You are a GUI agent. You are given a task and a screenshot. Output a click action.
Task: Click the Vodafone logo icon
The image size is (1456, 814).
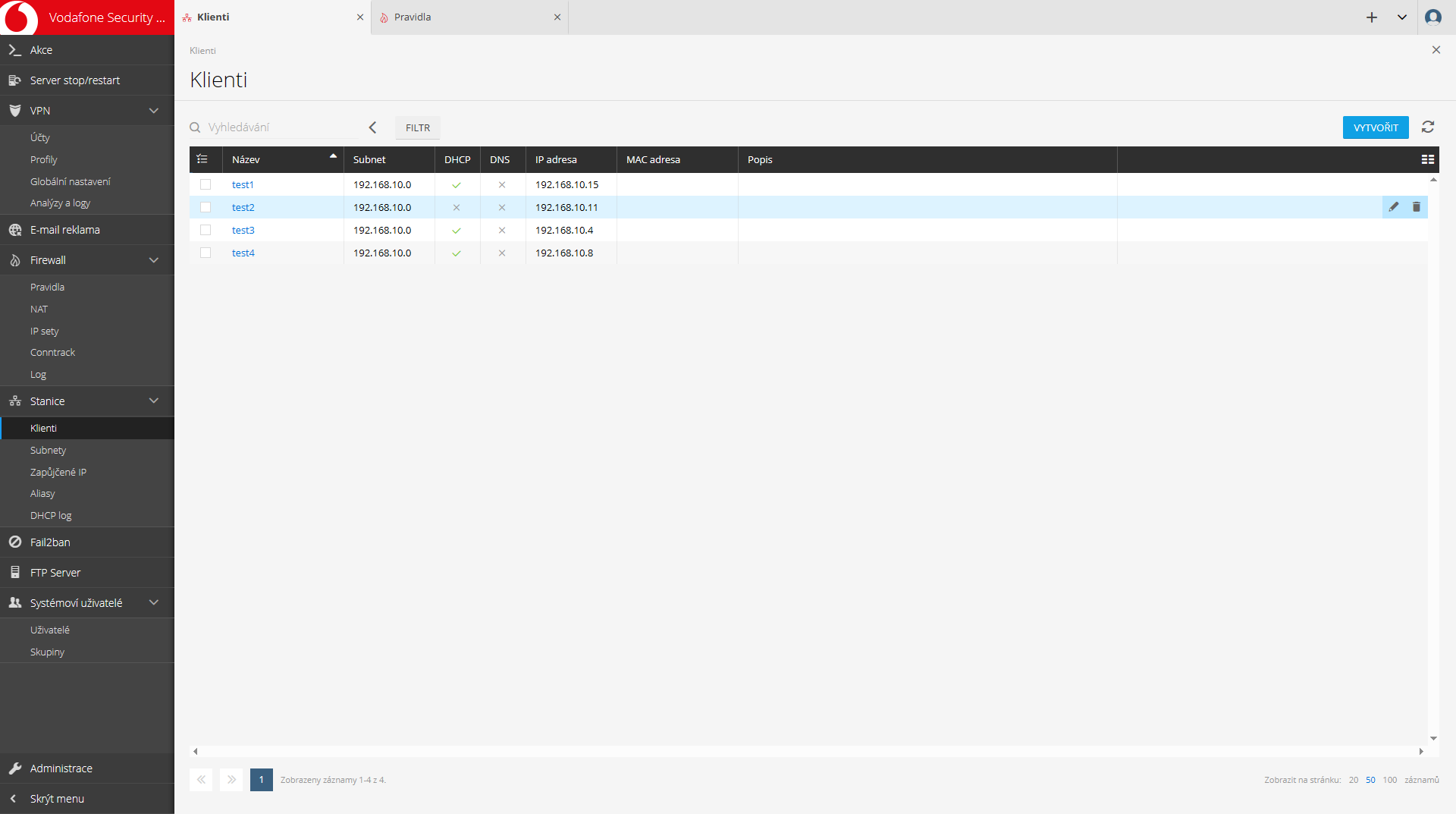20,17
